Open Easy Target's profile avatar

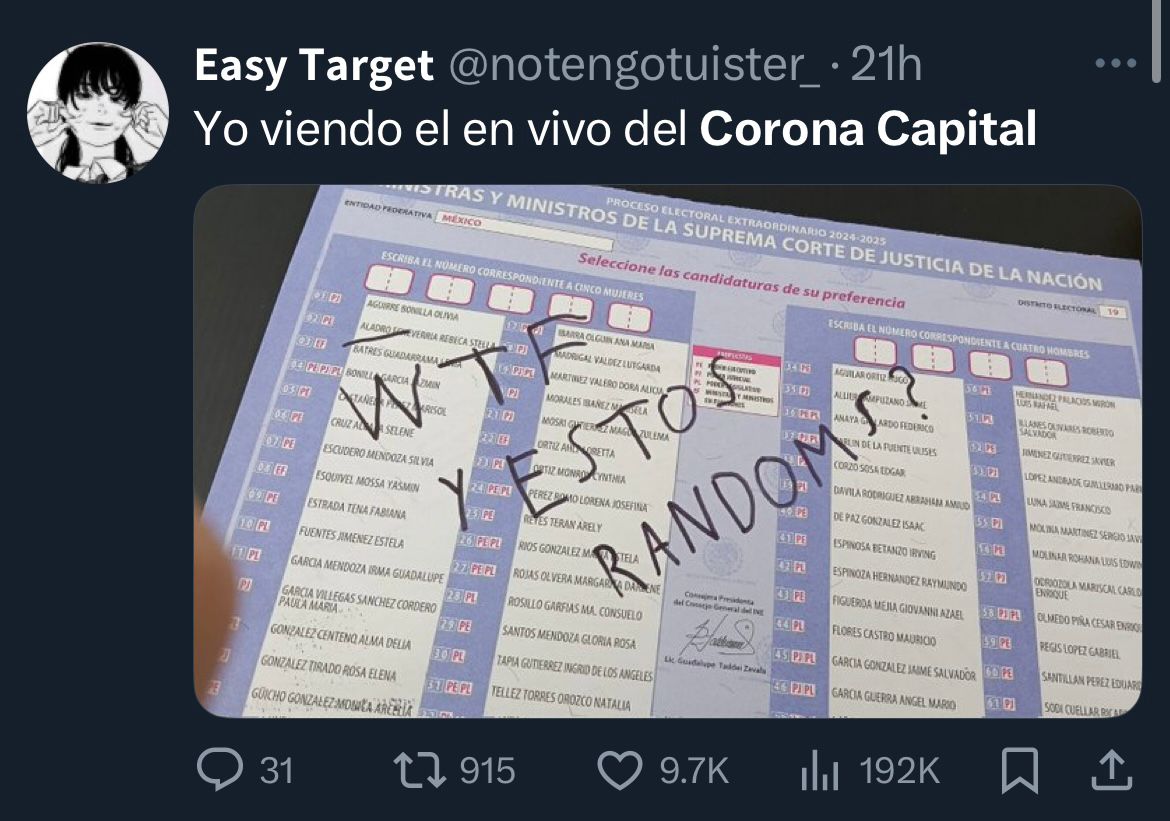coord(98,113)
